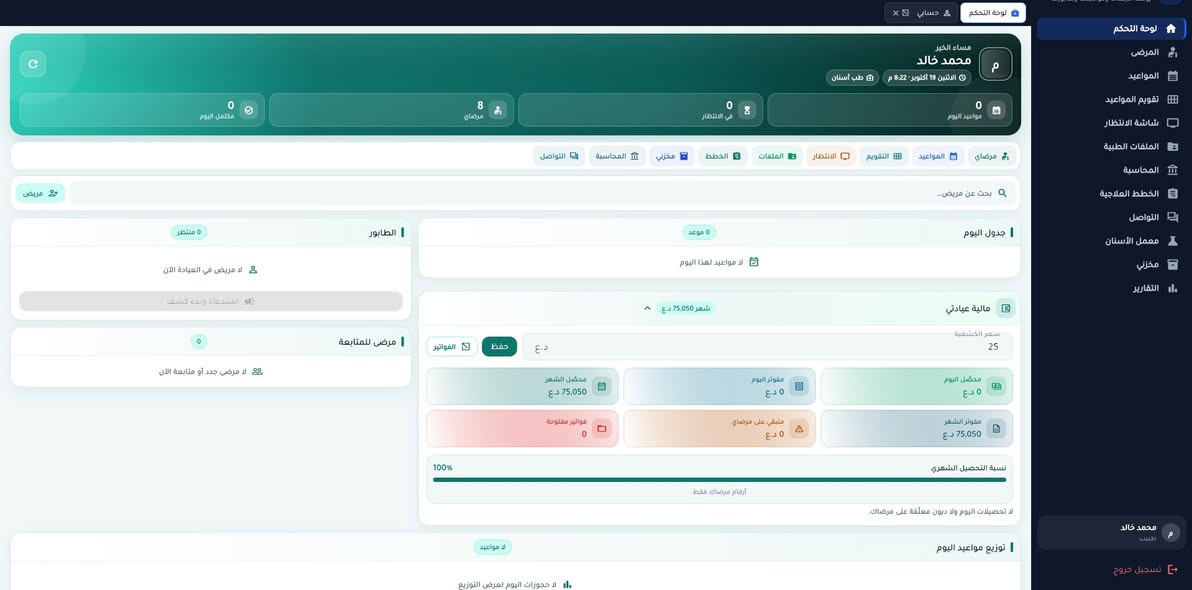Image resolution: width=1192 pixels, height=590 pixels.
Task: Click the مريض add patient button
Action: point(40,193)
